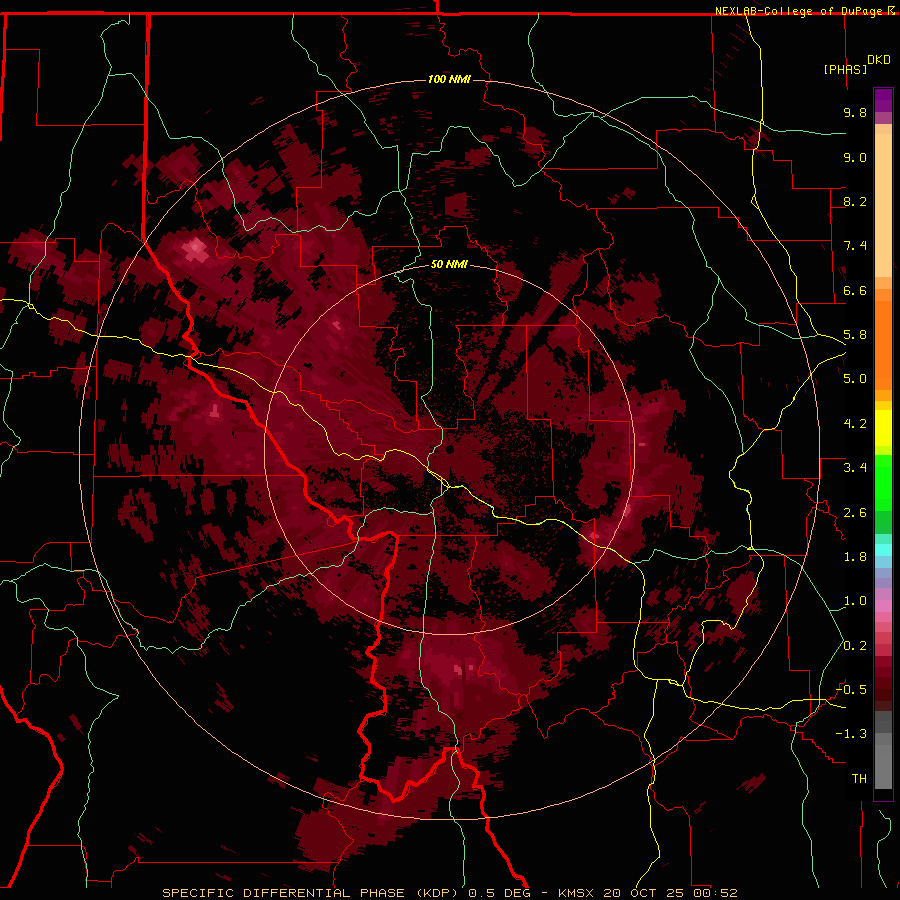Click the 0.2 value on the color scale

click(x=855, y=646)
